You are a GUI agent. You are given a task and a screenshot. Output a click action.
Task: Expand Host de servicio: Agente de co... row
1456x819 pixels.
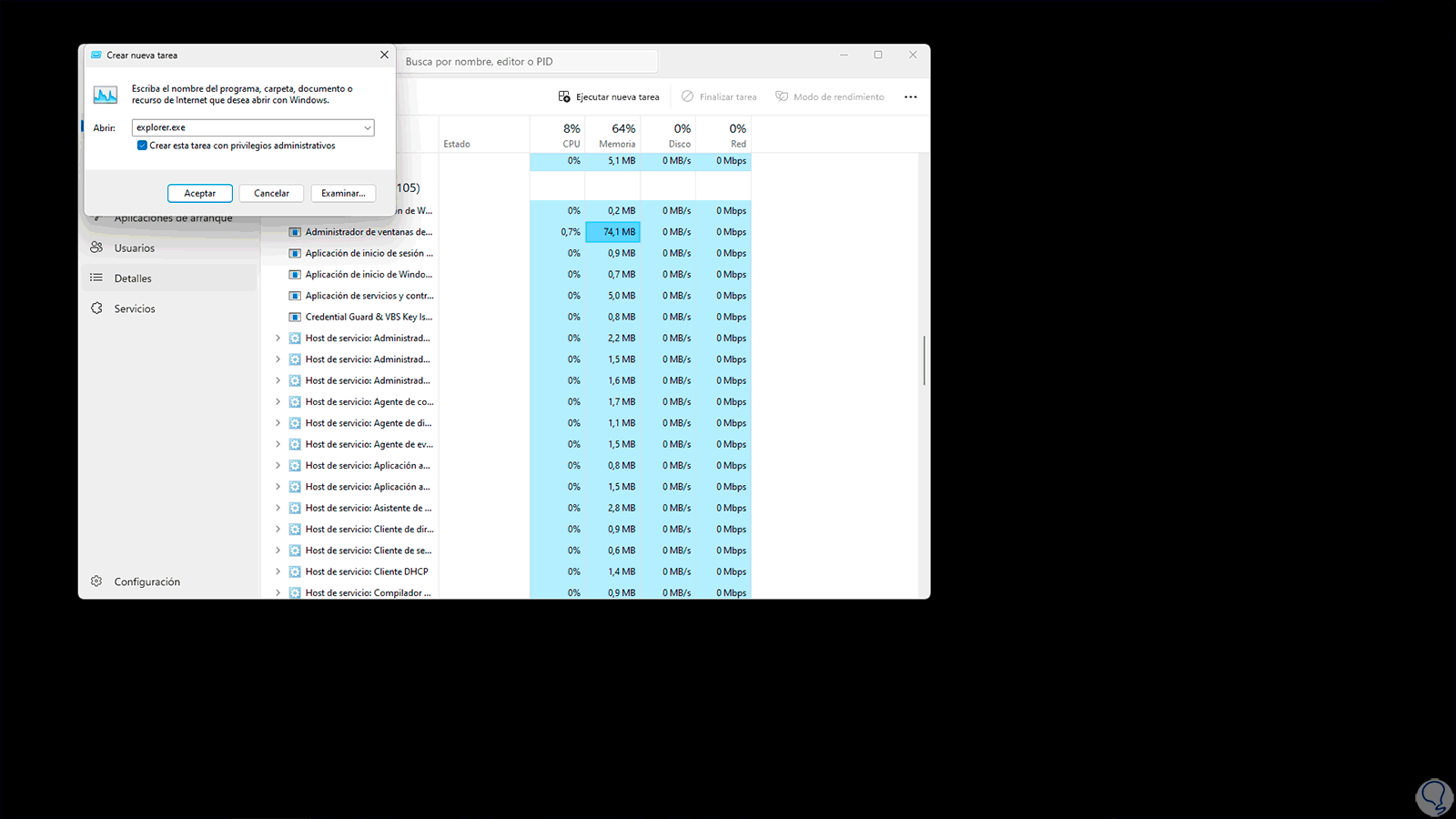click(278, 401)
